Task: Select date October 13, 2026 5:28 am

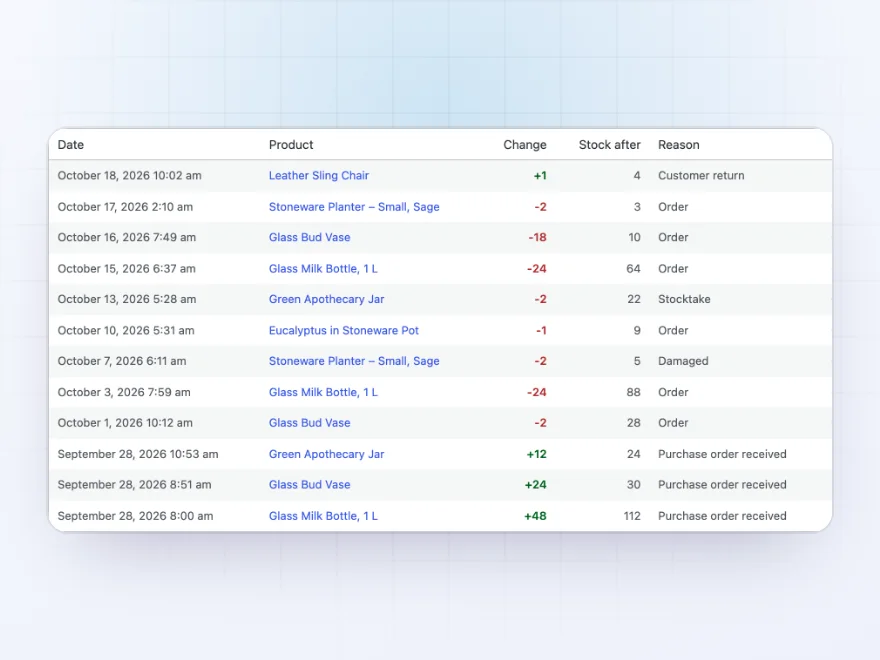Action: 127,299
